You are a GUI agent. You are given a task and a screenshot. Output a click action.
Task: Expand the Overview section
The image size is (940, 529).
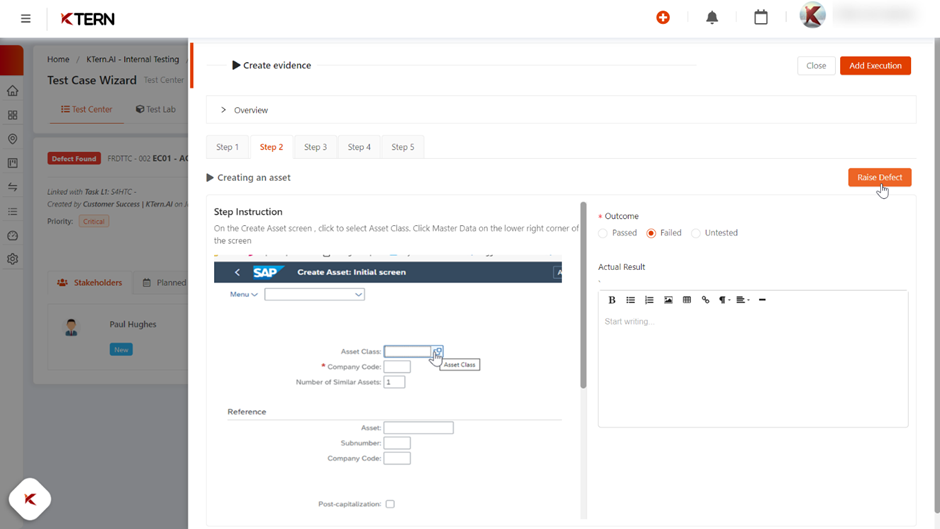coord(224,110)
